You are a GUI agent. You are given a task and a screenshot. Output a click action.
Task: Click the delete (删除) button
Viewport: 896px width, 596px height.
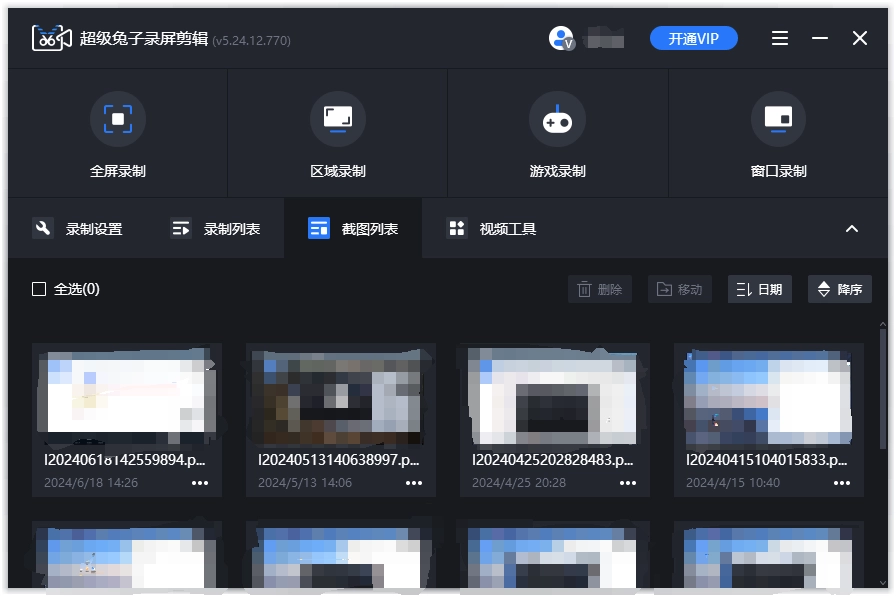point(600,289)
